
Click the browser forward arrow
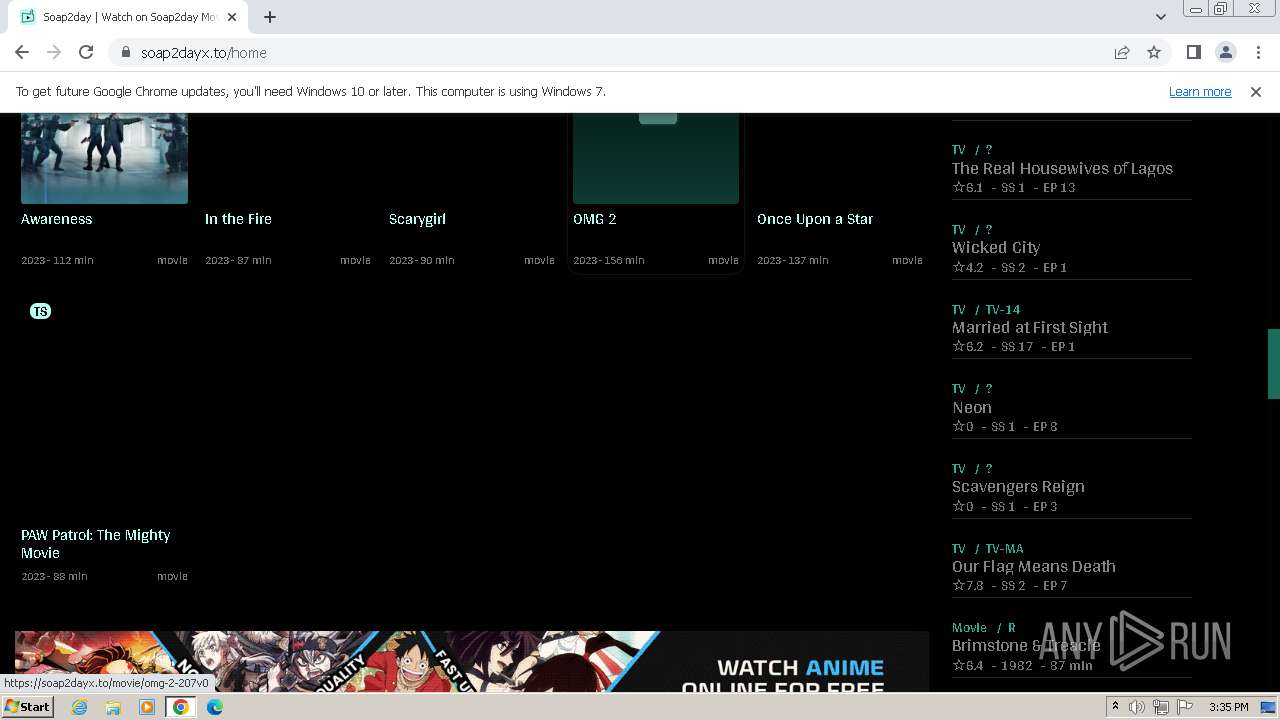(54, 53)
